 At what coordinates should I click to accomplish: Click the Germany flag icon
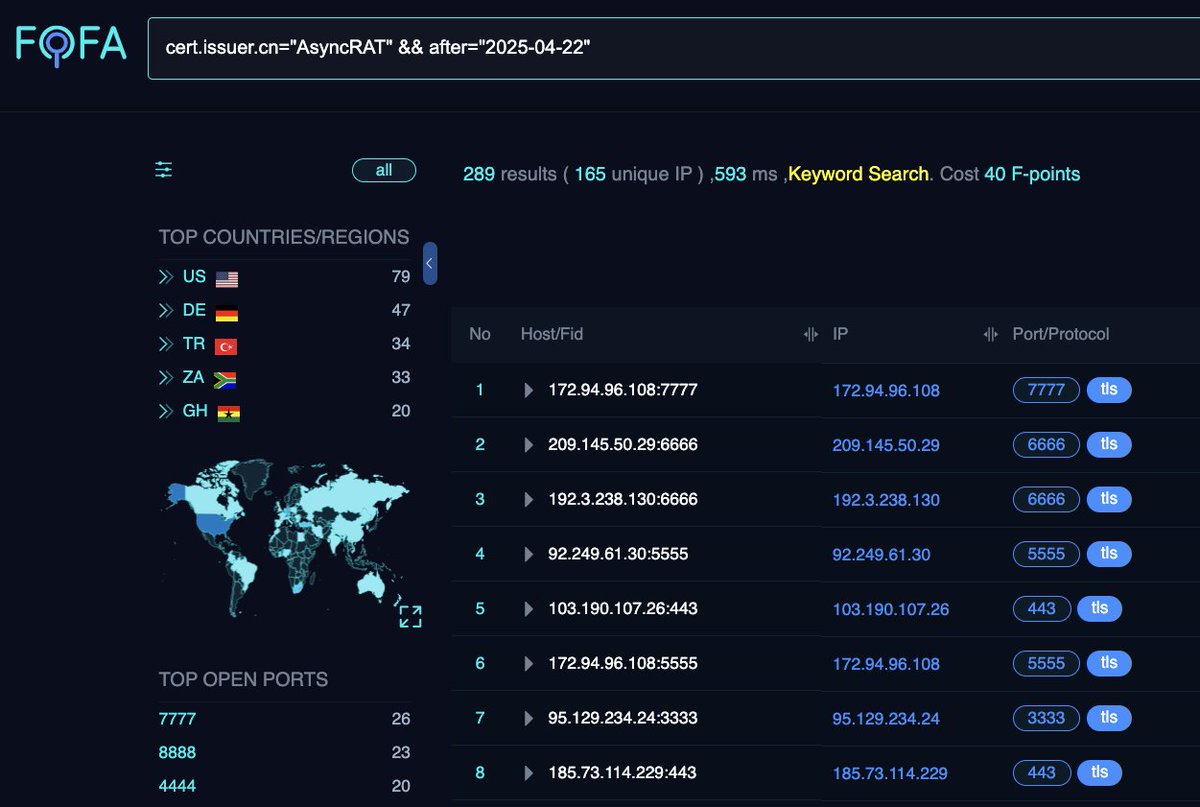[227, 313]
